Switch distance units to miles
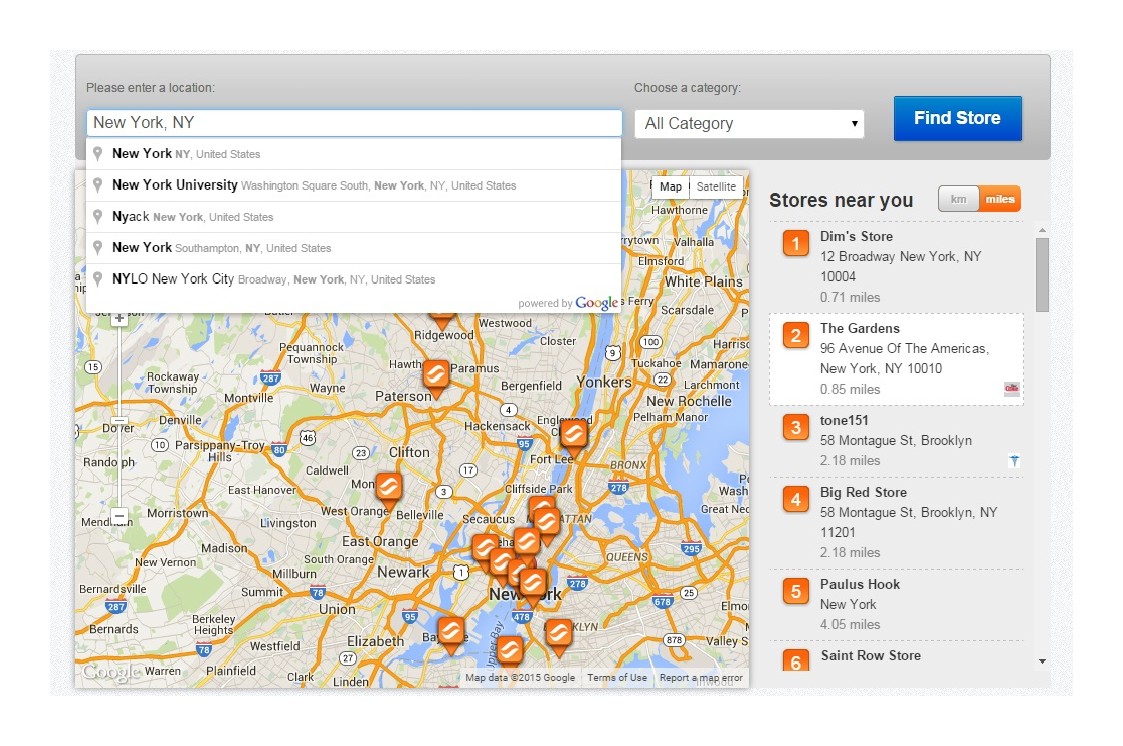The height and width of the screenshot is (746, 1123). pyautogui.click(x=999, y=199)
